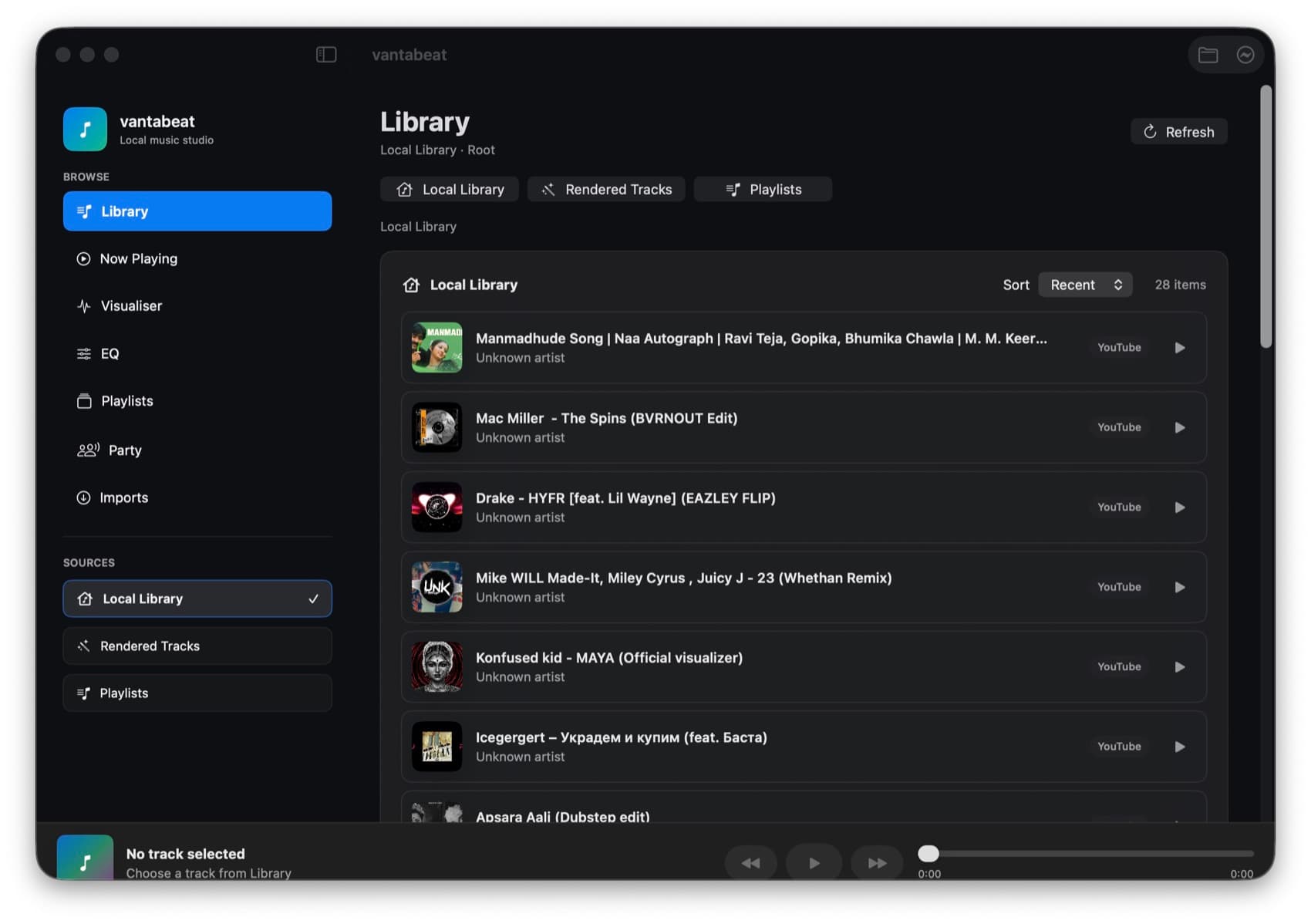
Task: Open the Party view
Action: (197, 450)
